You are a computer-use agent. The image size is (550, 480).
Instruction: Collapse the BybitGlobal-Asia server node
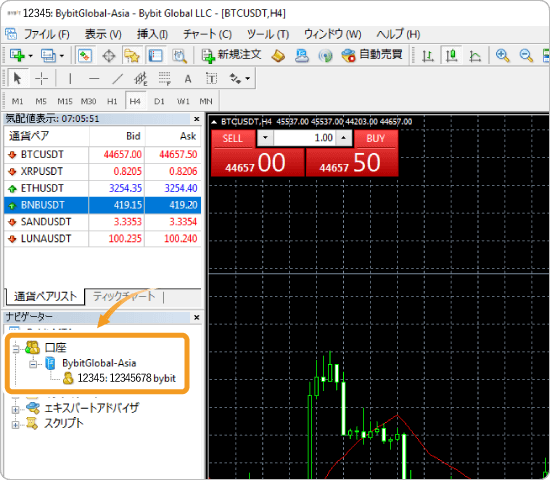coord(33,364)
